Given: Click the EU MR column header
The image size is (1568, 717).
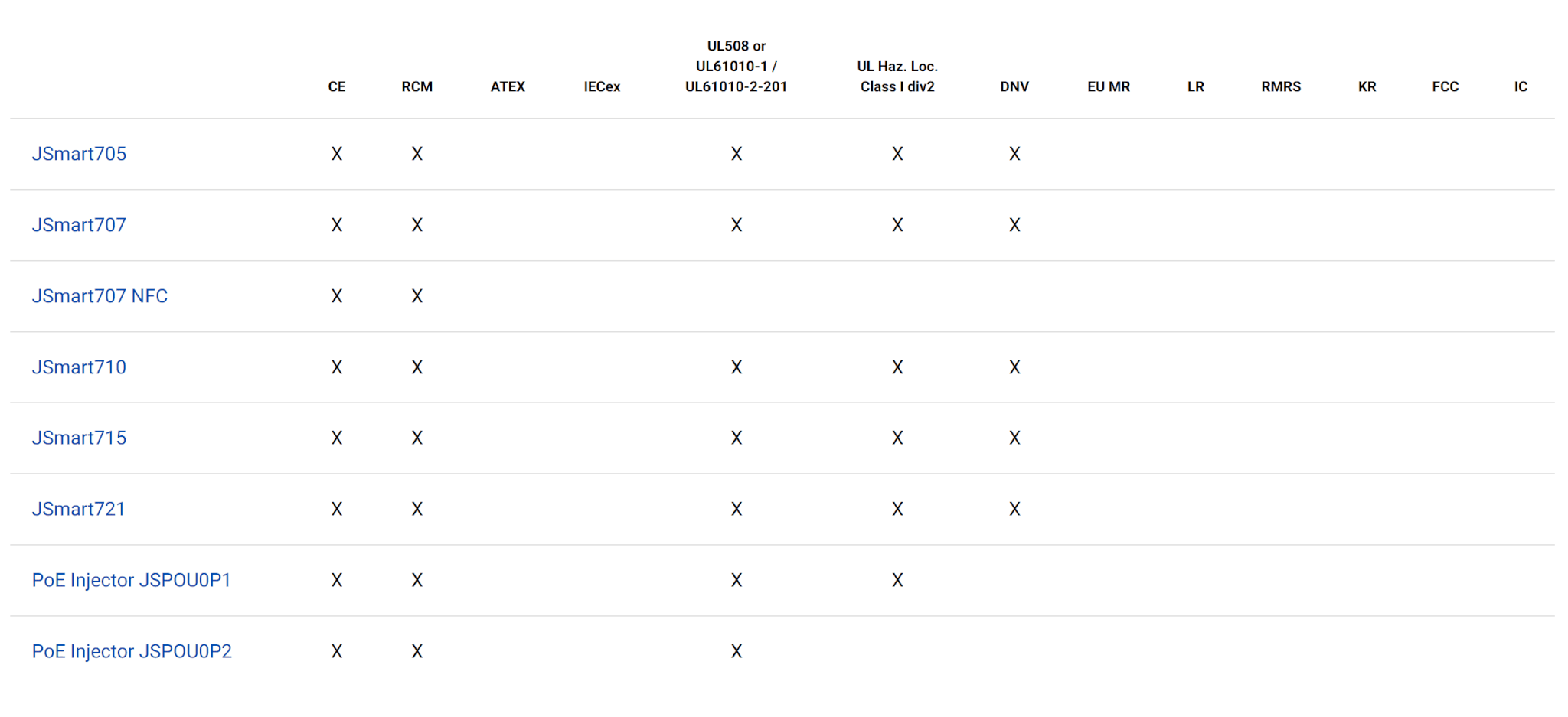Looking at the screenshot, I should click(x=1109, y=86).
